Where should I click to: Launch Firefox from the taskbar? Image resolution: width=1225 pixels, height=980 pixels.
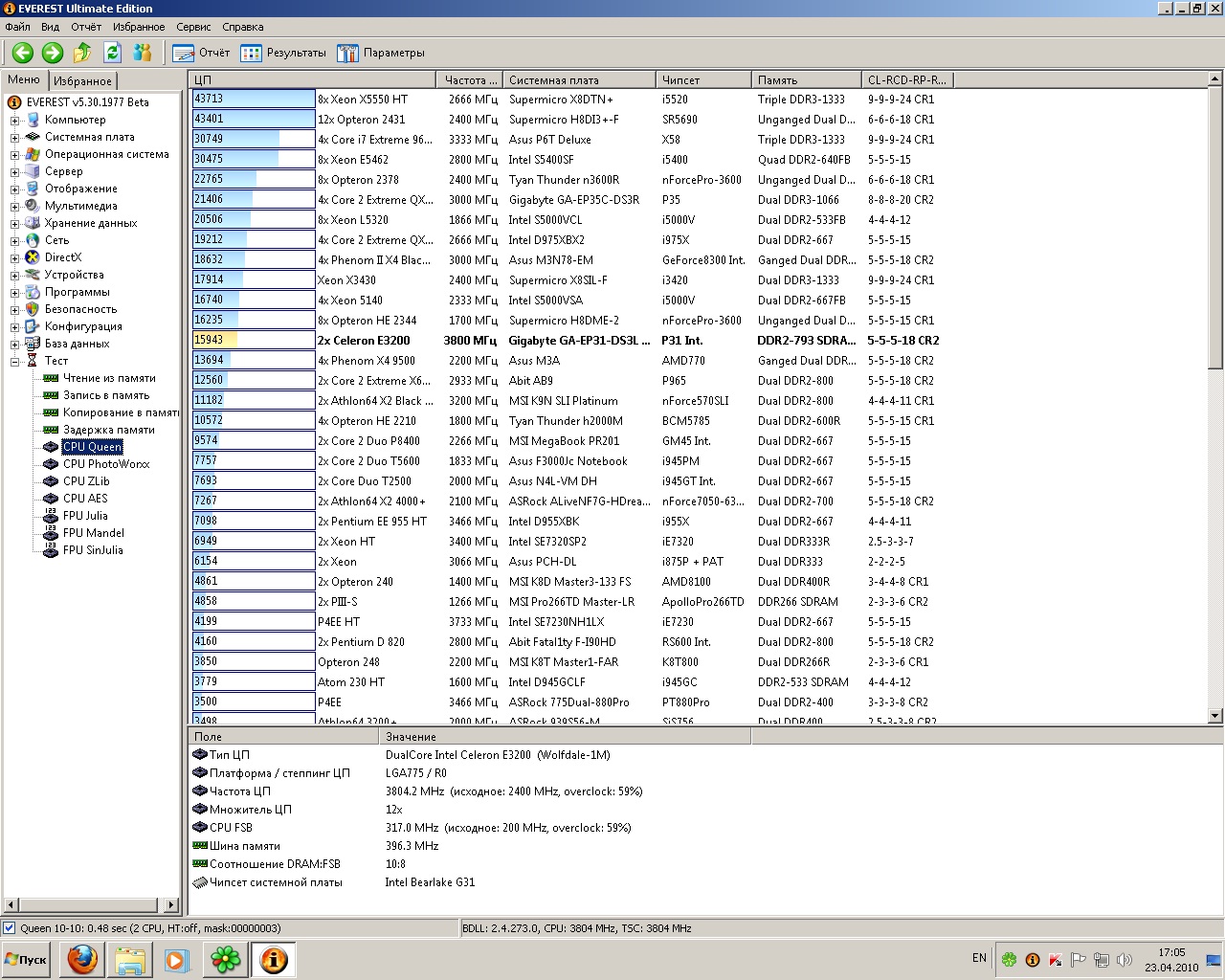click(82, 959)
